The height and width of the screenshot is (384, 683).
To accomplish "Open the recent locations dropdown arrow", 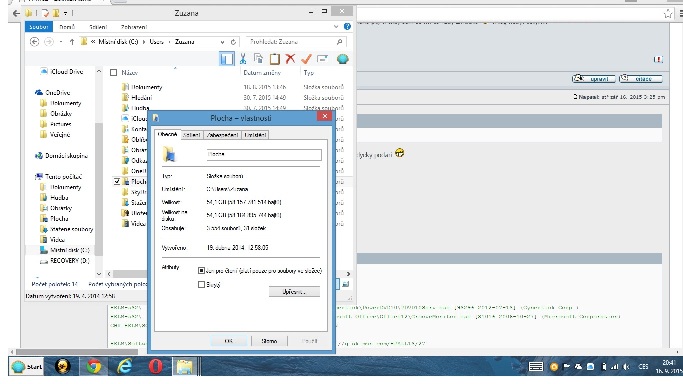I will pos(61,42).
